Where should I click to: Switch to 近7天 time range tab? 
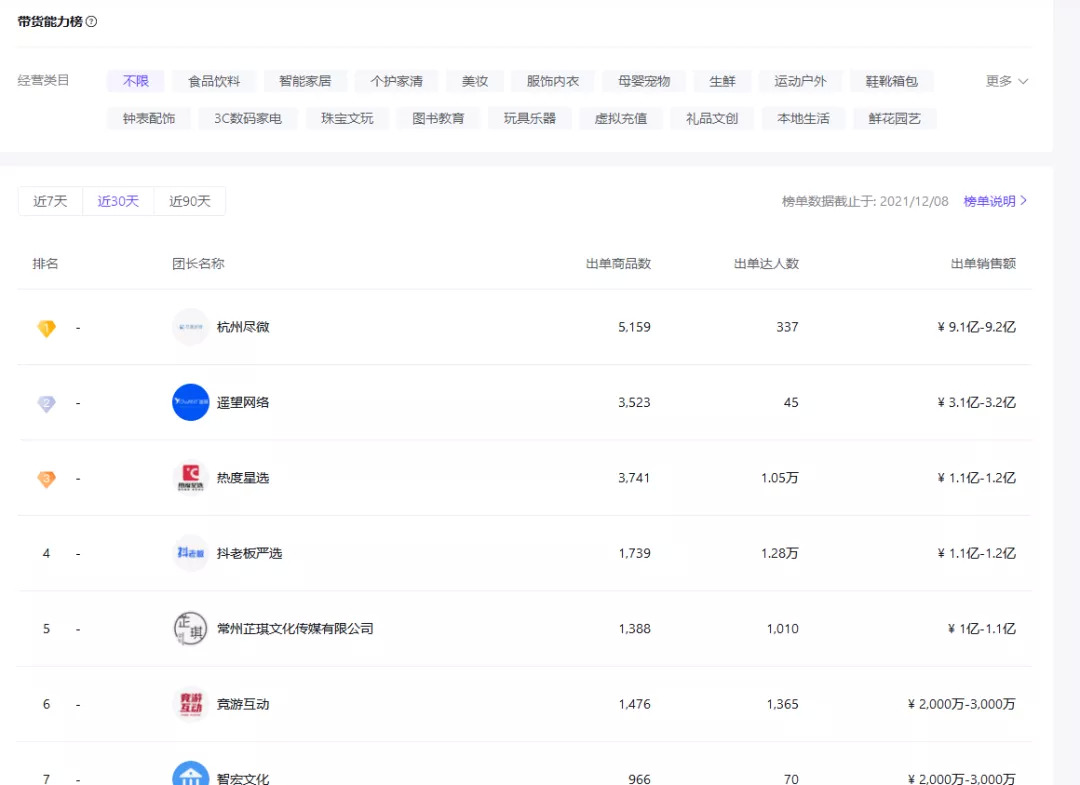(50, 201)
